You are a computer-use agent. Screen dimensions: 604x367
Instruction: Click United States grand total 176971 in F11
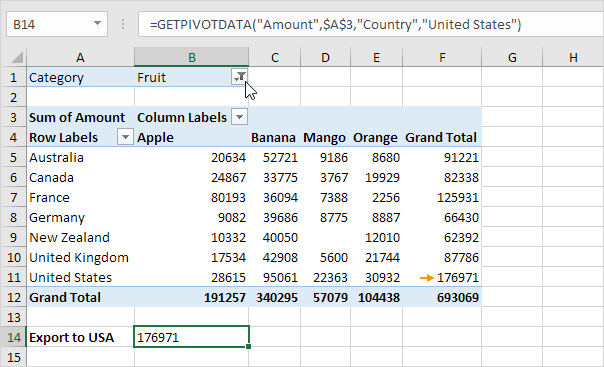point(442,277)
